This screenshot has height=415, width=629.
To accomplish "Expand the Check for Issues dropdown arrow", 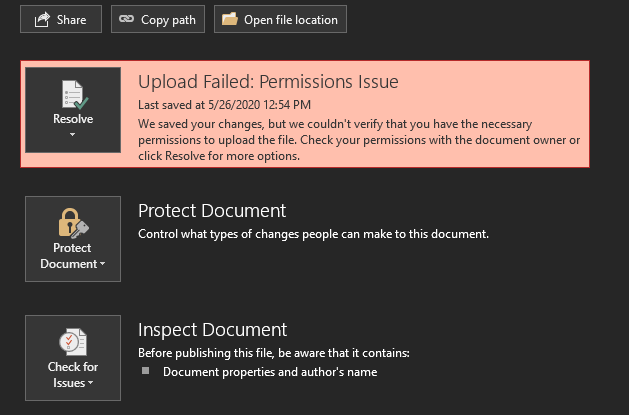I will 90,383.
